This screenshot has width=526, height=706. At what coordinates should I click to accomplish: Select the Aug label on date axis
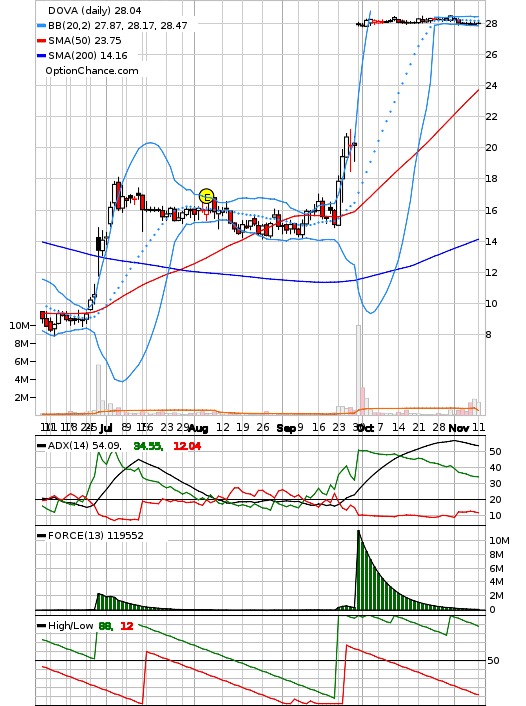(x=198, y=428)
